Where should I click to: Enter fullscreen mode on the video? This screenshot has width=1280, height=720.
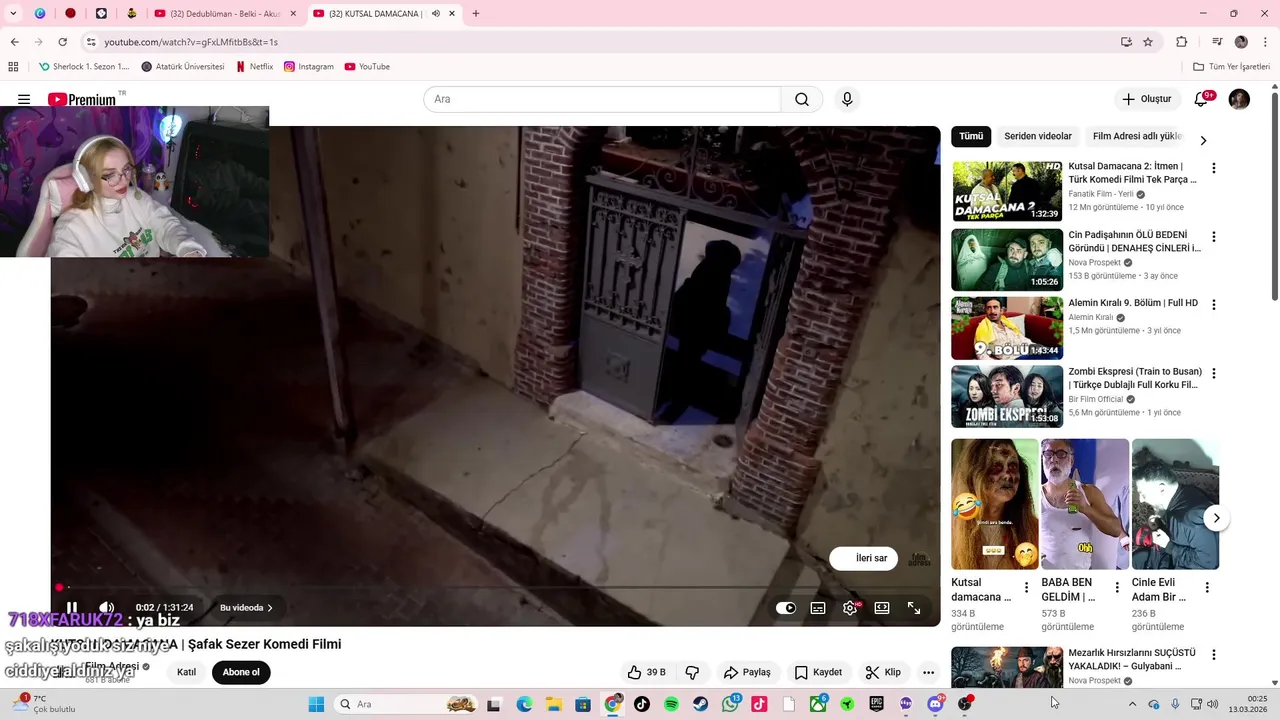click(x=914, y=607)
